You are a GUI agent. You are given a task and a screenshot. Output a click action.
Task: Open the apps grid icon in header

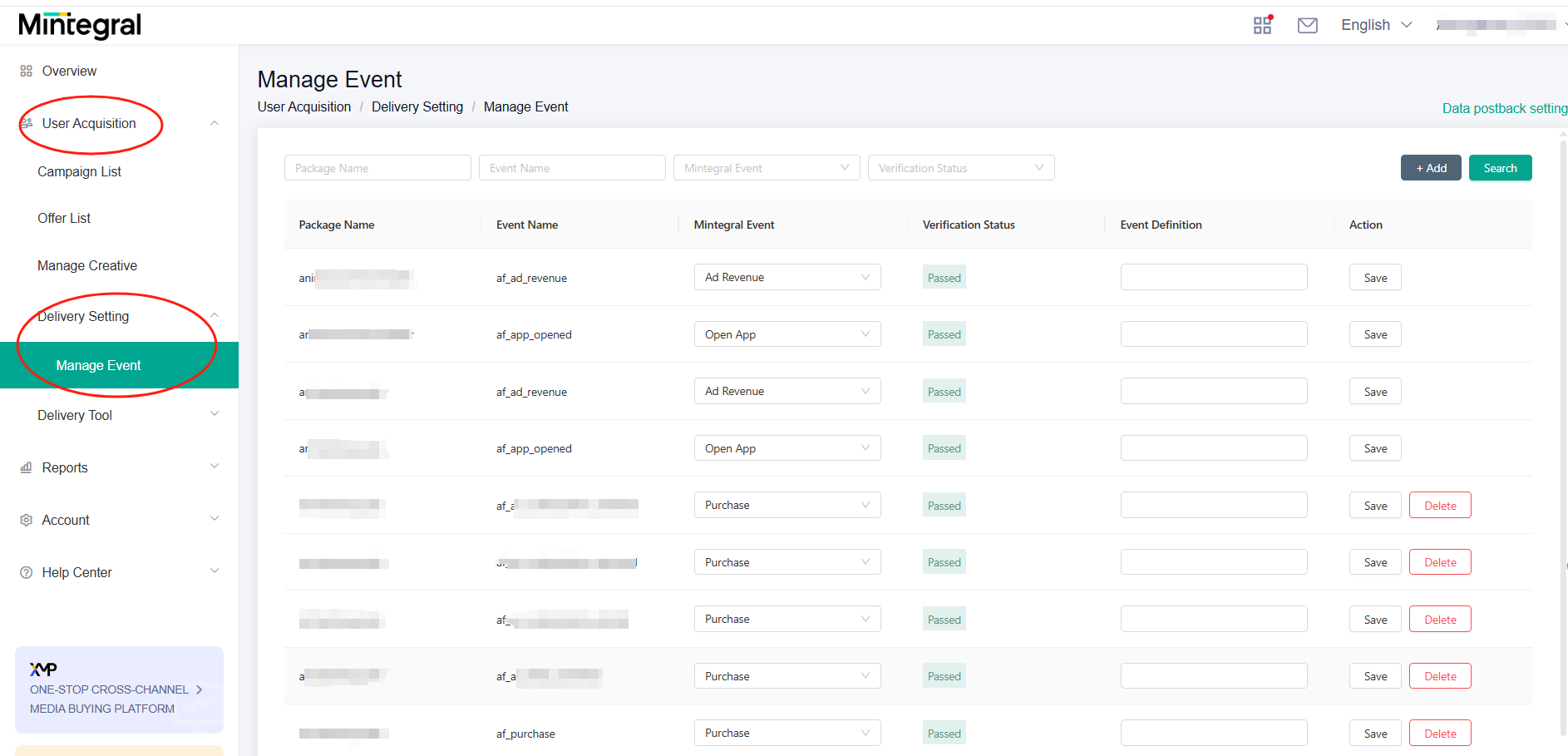pos(1262,25)
